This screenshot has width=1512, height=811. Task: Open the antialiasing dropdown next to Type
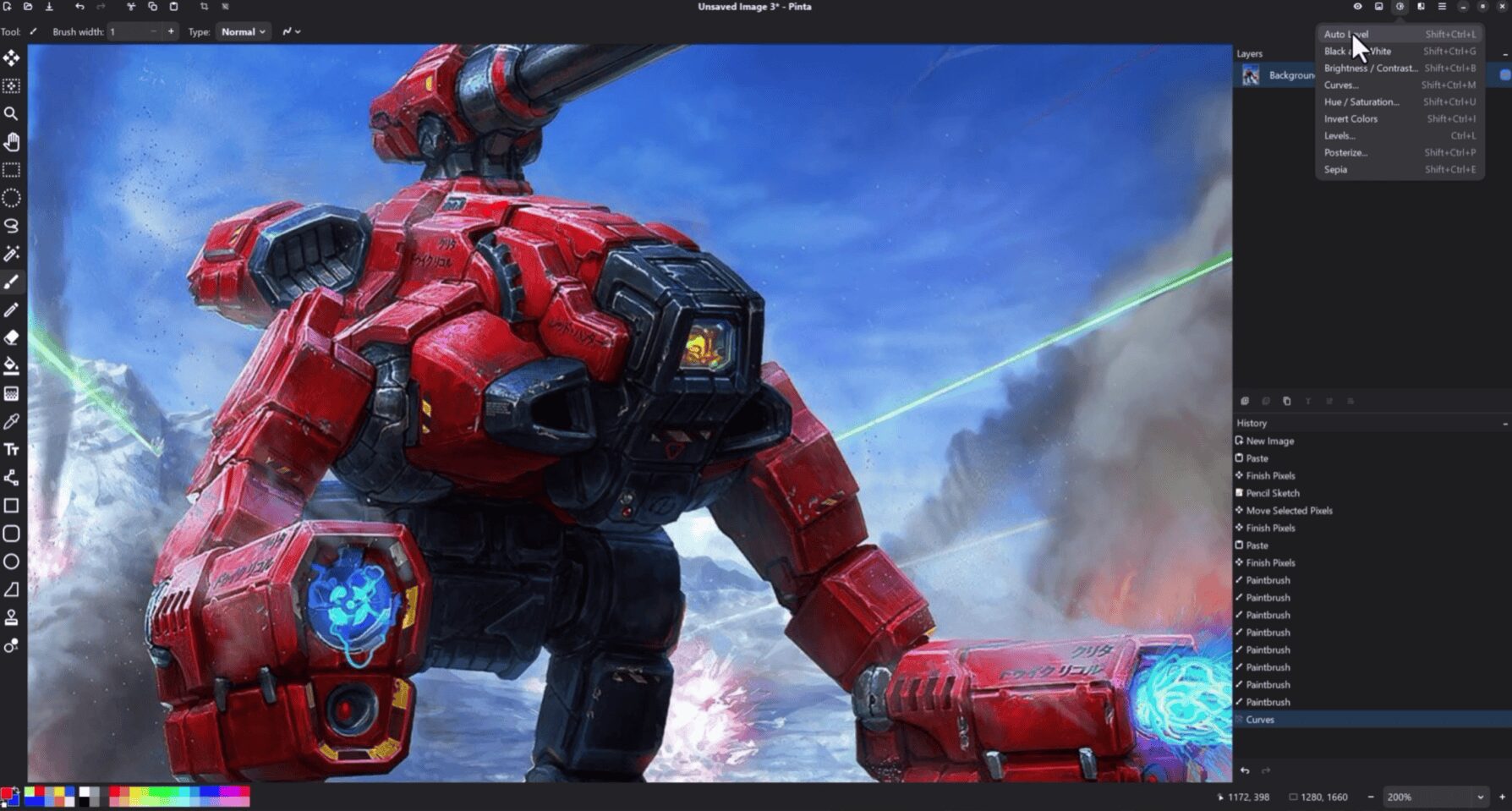click(292, 31)
